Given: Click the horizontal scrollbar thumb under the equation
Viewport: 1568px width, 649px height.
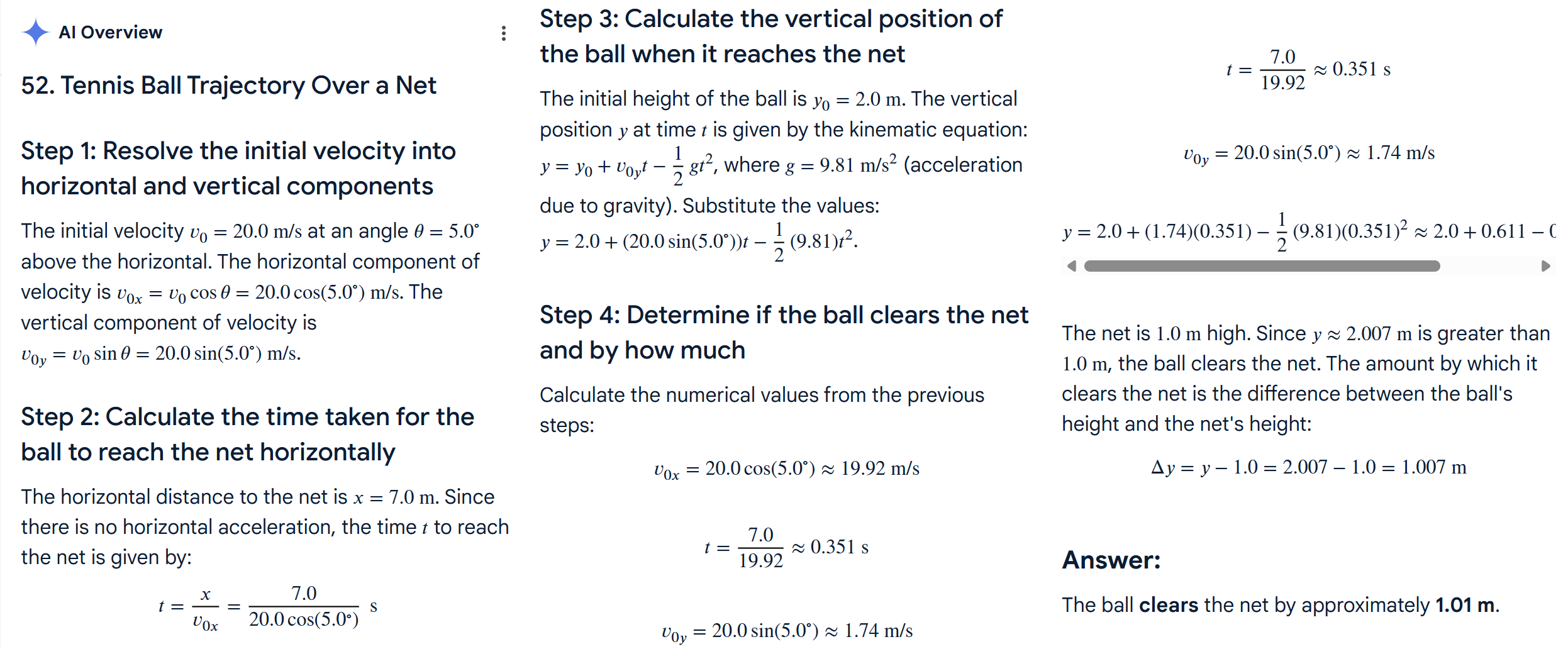Looking at the screenshot, I should [x=1261, y=266].
